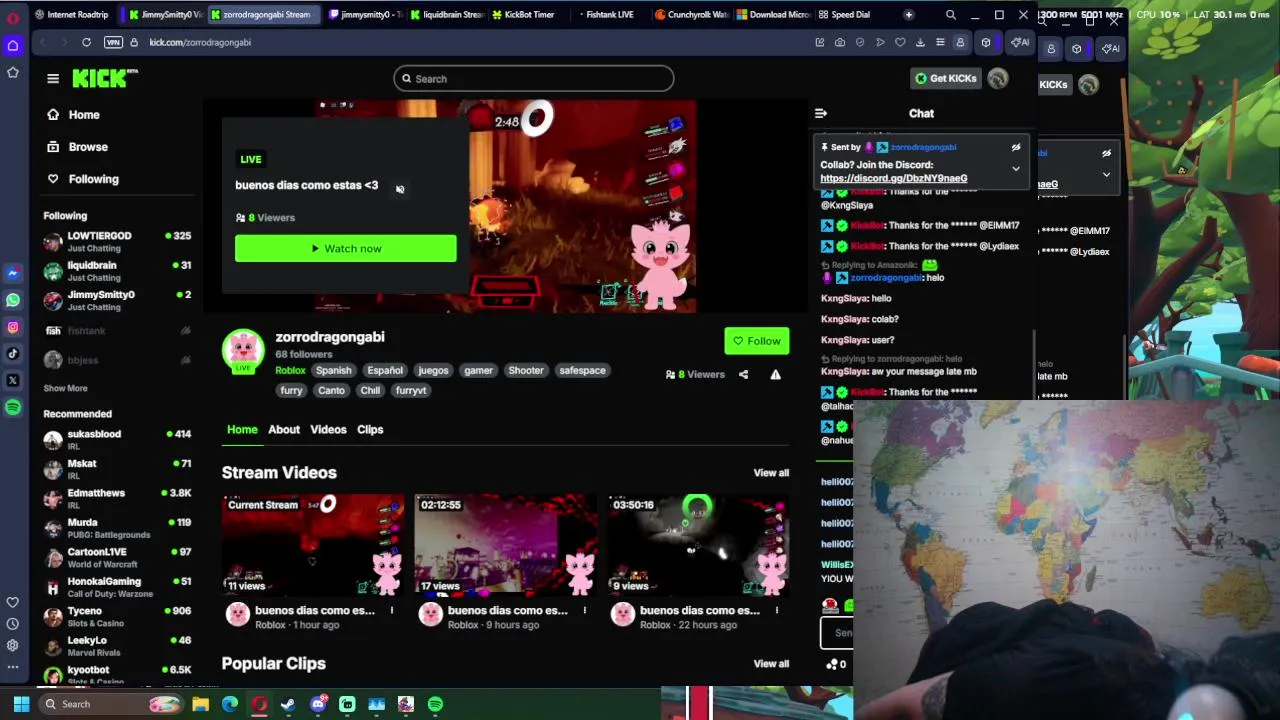Reload the current page
This screenshot has width=1280, height=720.
pyautogui.click(x=87, y=42)
